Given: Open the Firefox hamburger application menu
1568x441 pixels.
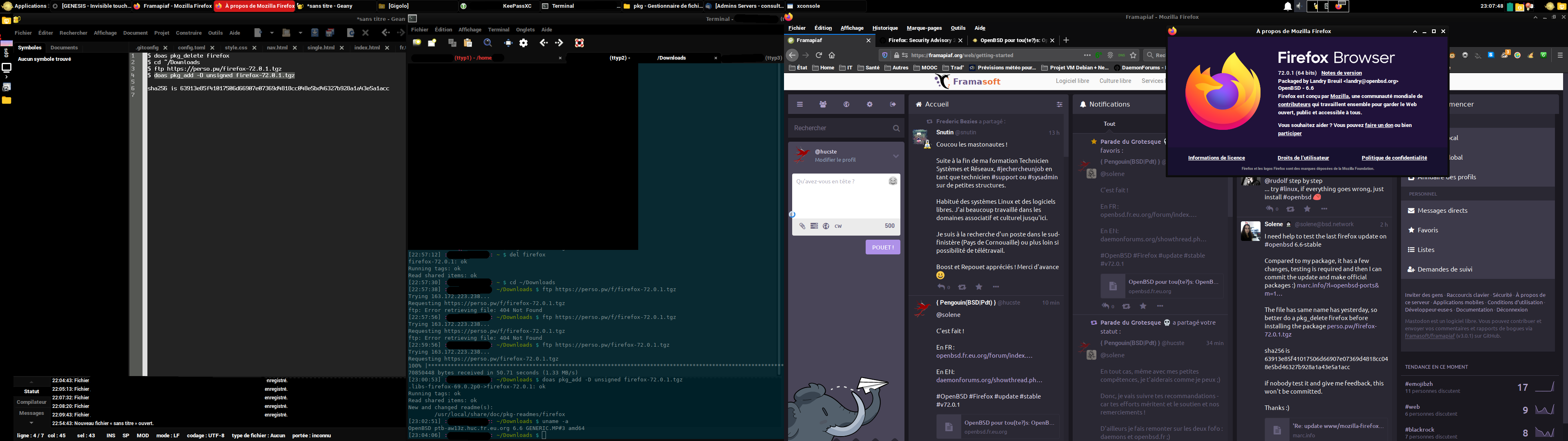Looking at the screenshot, I should pos(1559,55).
